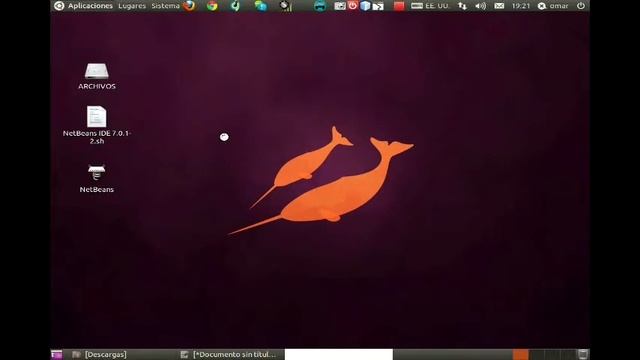Open the power session menu icon
Viewport: 640px width, 360px height.
coord(581,6)
